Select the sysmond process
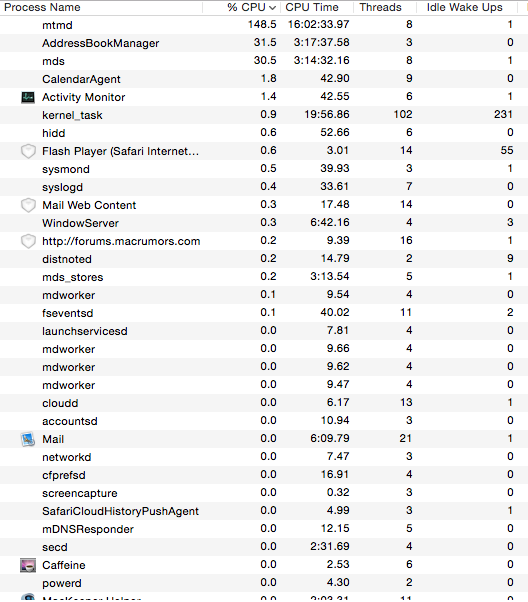528x602 pixels. (x=66, y=169)
